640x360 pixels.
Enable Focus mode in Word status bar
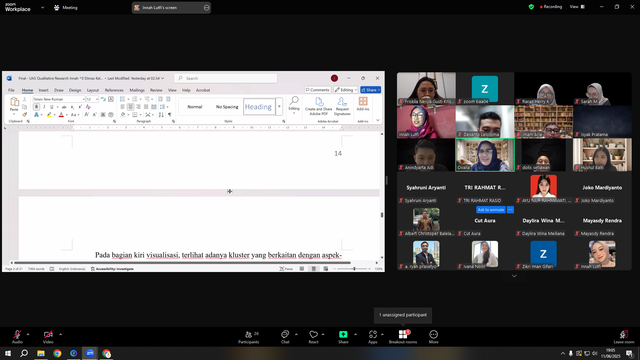pos(286,269)
